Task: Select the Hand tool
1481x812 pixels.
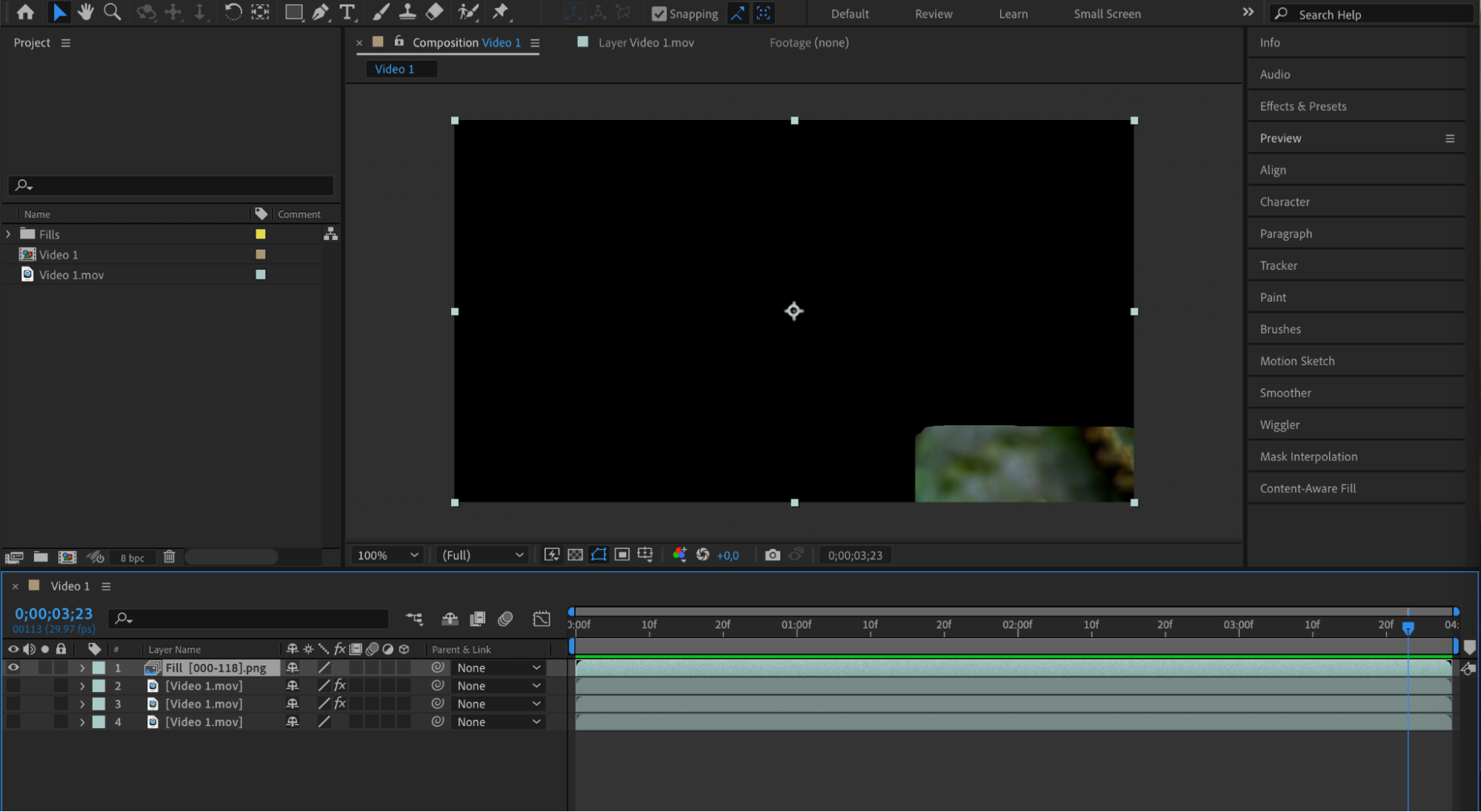Action: (86, 12)
